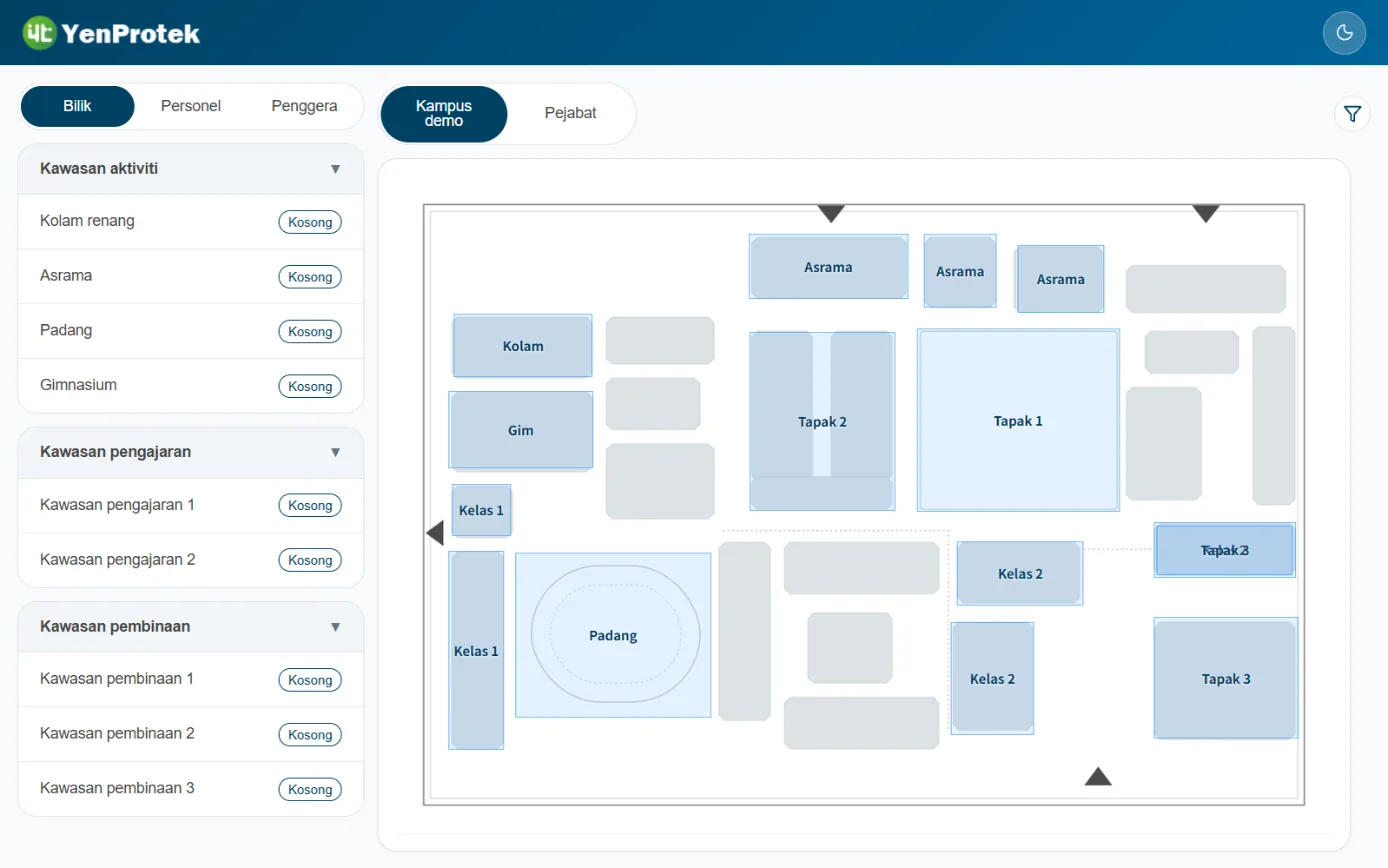Open the Penggera tab
This screenshot has width=1388, height=868.
(x=304, y=106)
